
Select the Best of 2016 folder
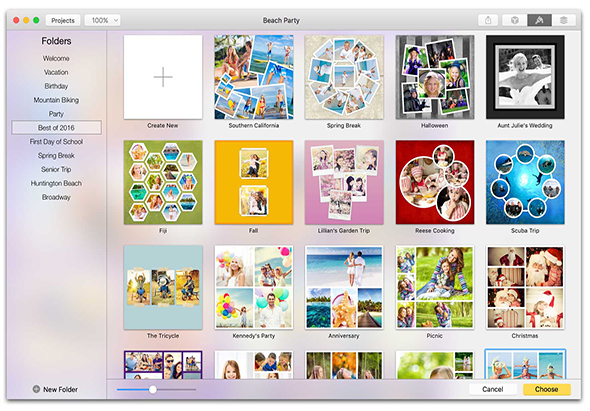click(x=56, y=128)
